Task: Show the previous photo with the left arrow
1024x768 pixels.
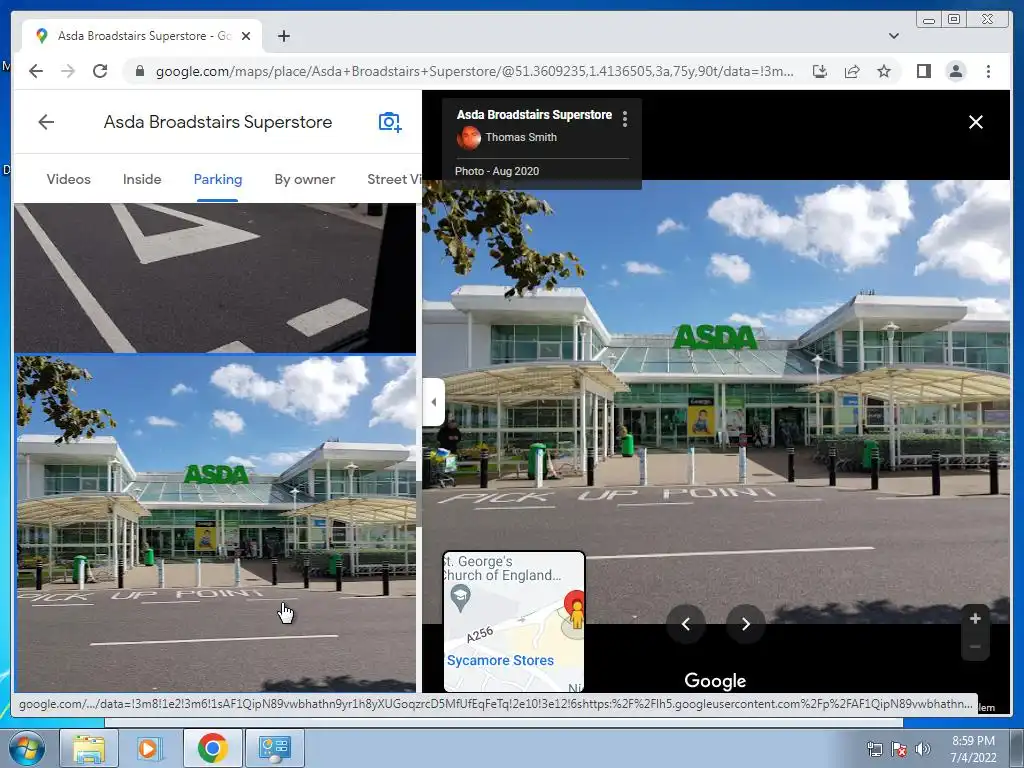Action: pos(686,624)
